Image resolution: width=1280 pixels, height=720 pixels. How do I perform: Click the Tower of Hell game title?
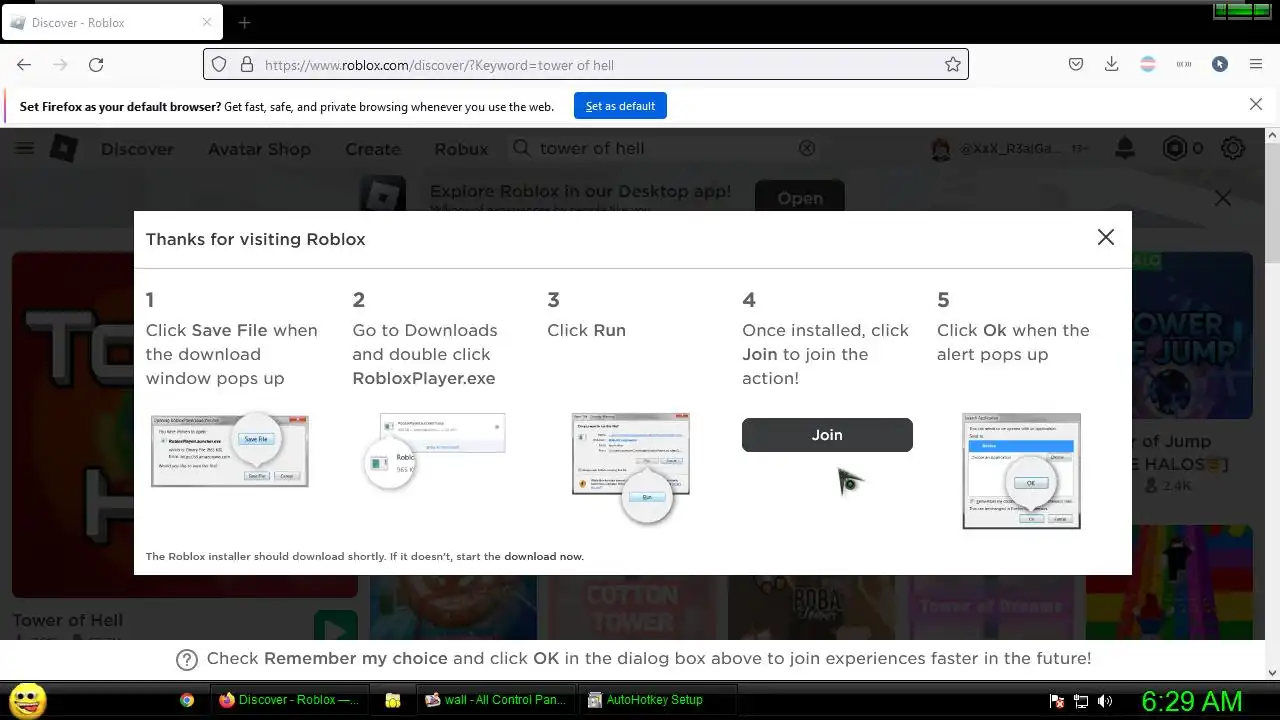point(67,620)
